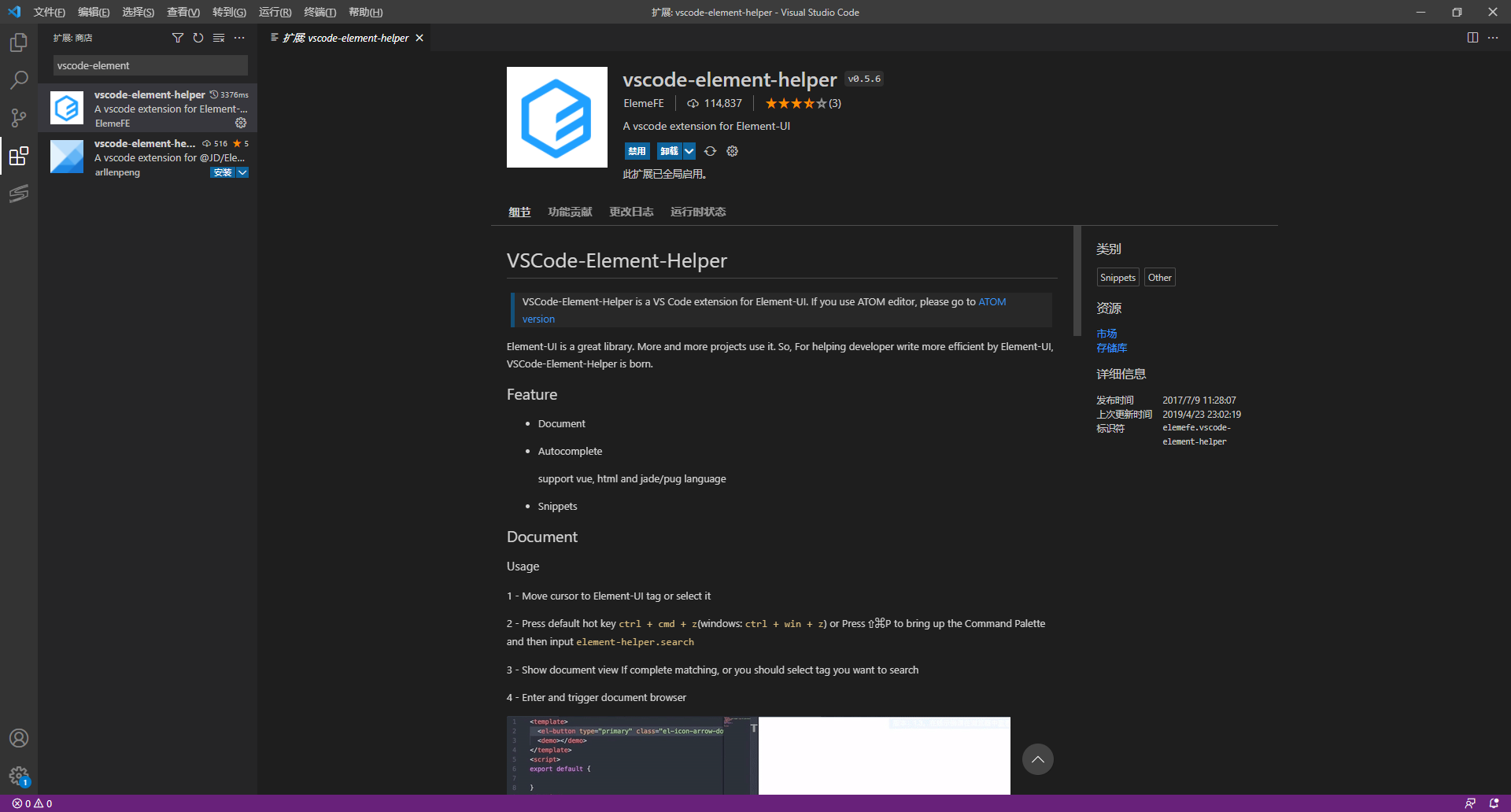Click the large vscode-element-helper logo

(557, 117)
